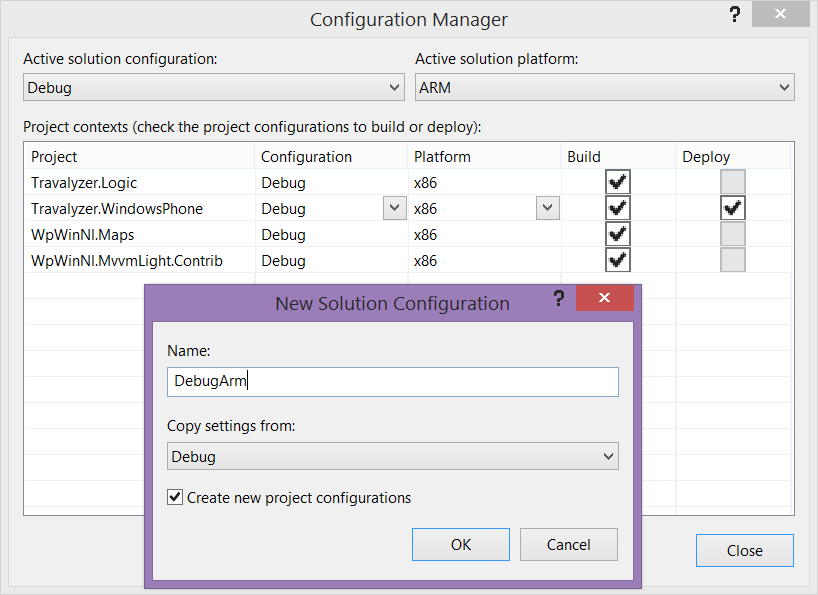Select the Travalyzer.WindowsPhone project name

pos(117,209)
